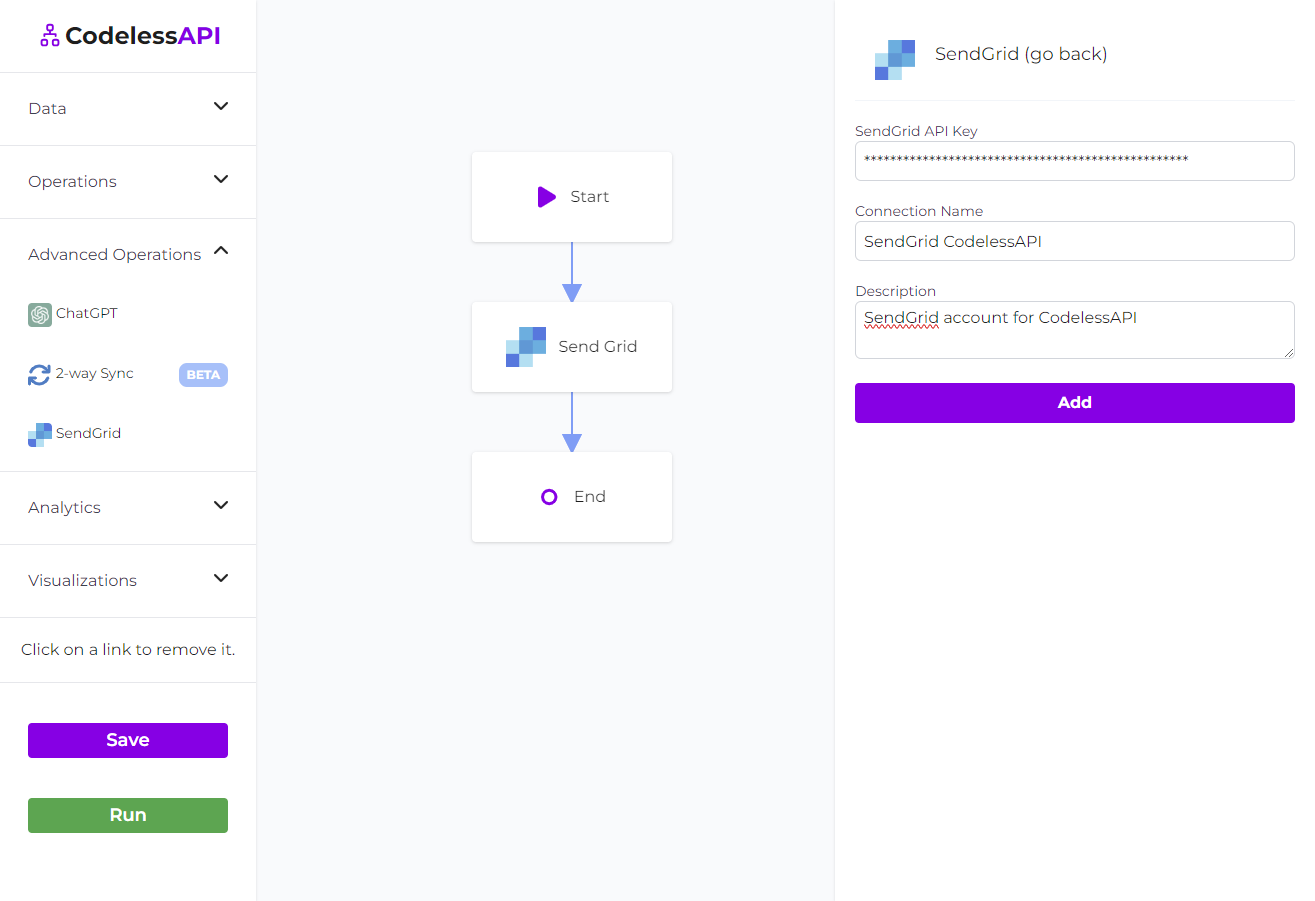
Task: Open the Data menu section
Action: coord(128,109)
